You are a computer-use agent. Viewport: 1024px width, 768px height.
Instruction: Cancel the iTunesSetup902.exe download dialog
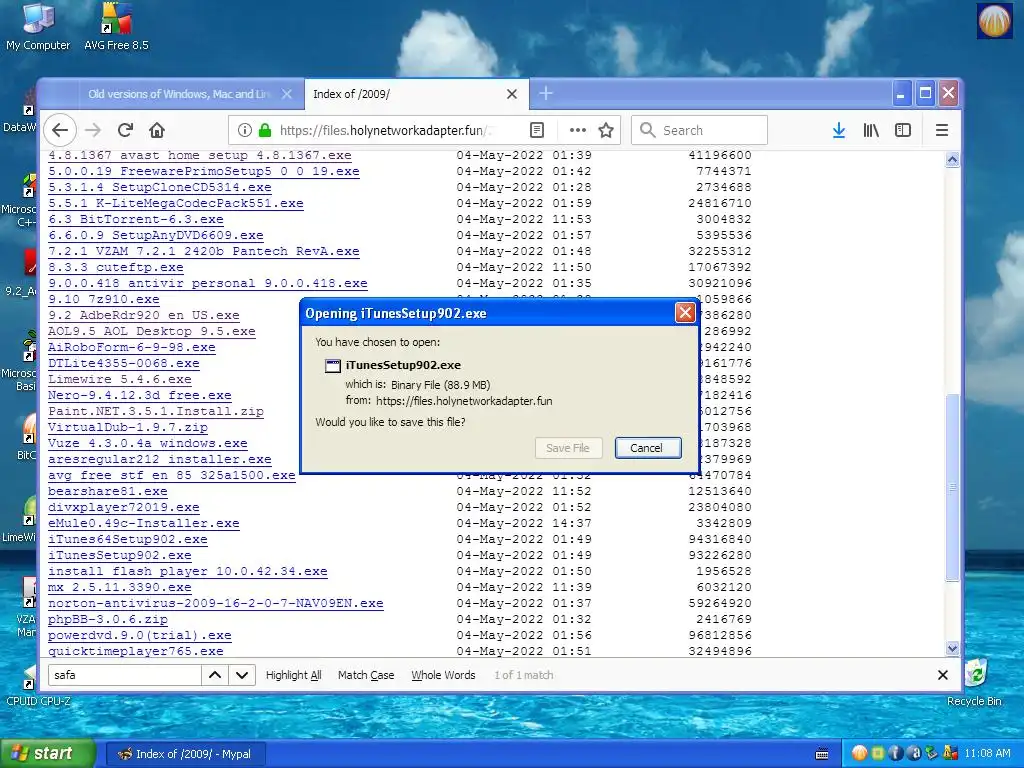648,448
